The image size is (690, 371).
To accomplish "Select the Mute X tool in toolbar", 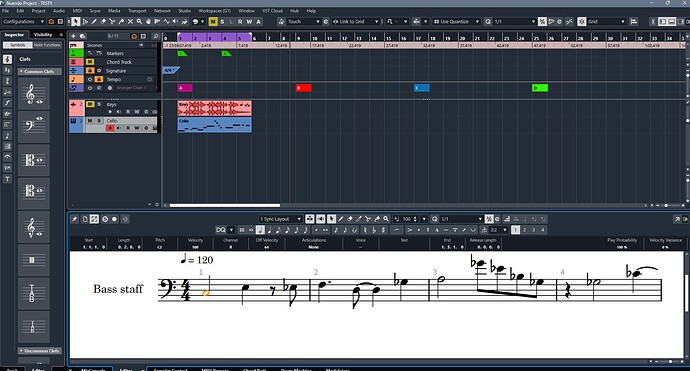I will 130,22.
